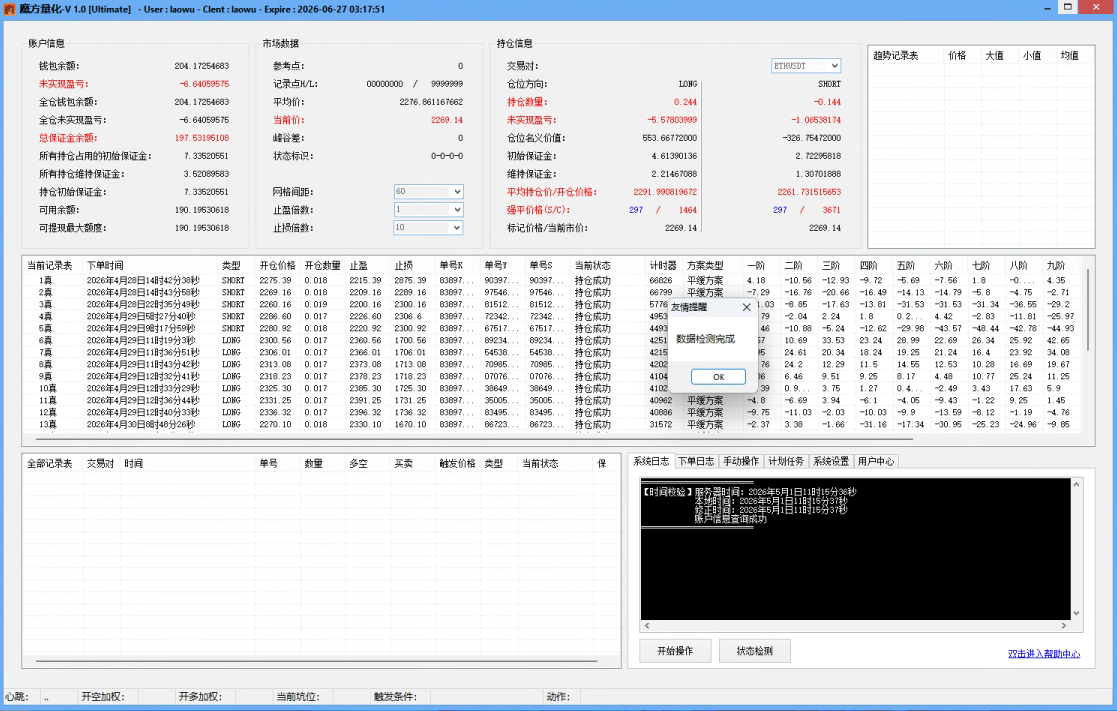Click the 平均价 value 2276.861167662
Image resolution: width=1117 pixels, height=711 pixels.
coord(431,102)
